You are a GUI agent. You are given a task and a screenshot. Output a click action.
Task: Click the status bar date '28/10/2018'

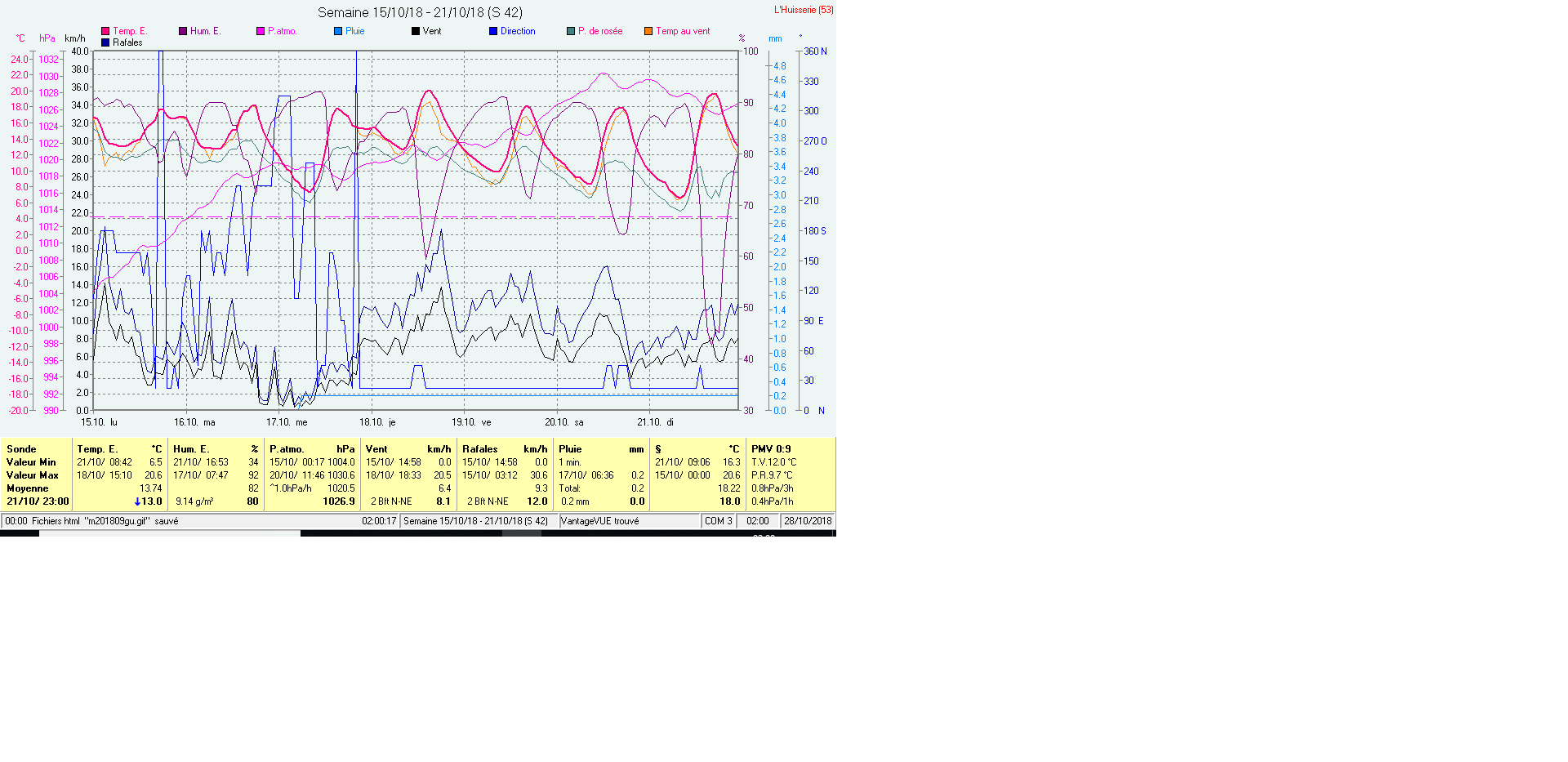pos(808,521)
